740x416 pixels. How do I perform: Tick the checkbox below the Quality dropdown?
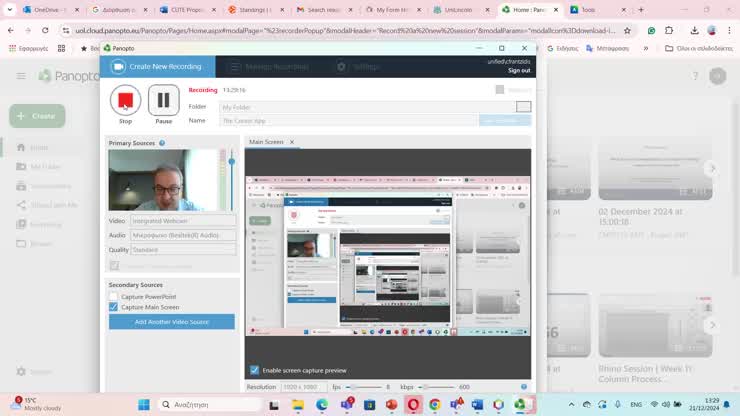pyautogui.click(x=114, y=265)
